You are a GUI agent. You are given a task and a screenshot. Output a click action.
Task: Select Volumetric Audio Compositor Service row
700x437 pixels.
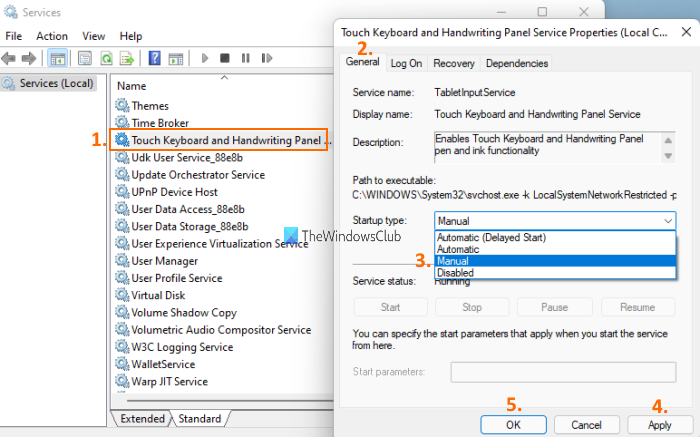click(x=213, y=330)
